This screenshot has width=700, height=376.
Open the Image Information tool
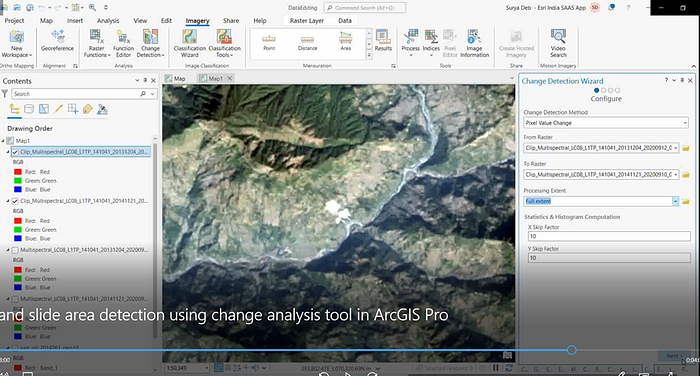474,43
